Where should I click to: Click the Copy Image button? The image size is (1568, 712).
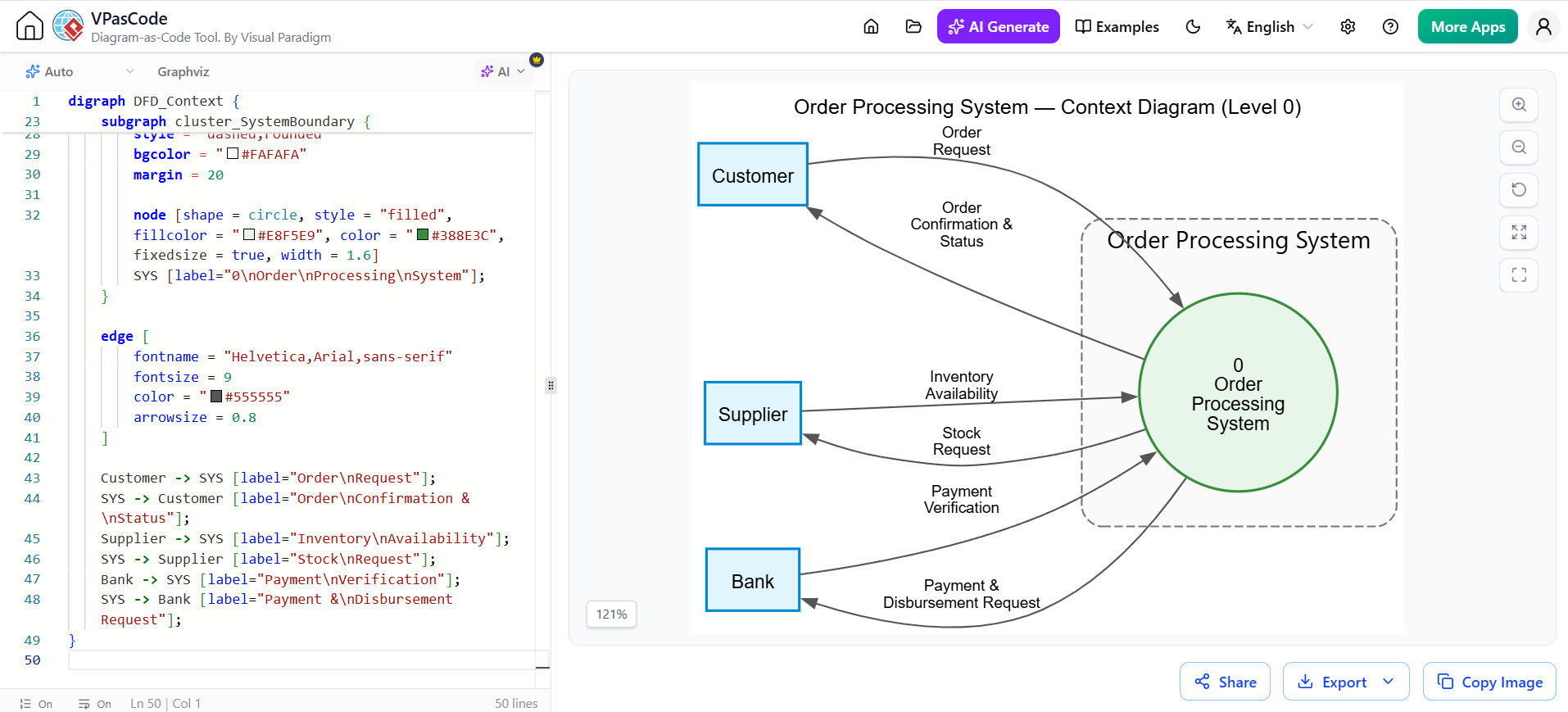tap(1489, 682)
